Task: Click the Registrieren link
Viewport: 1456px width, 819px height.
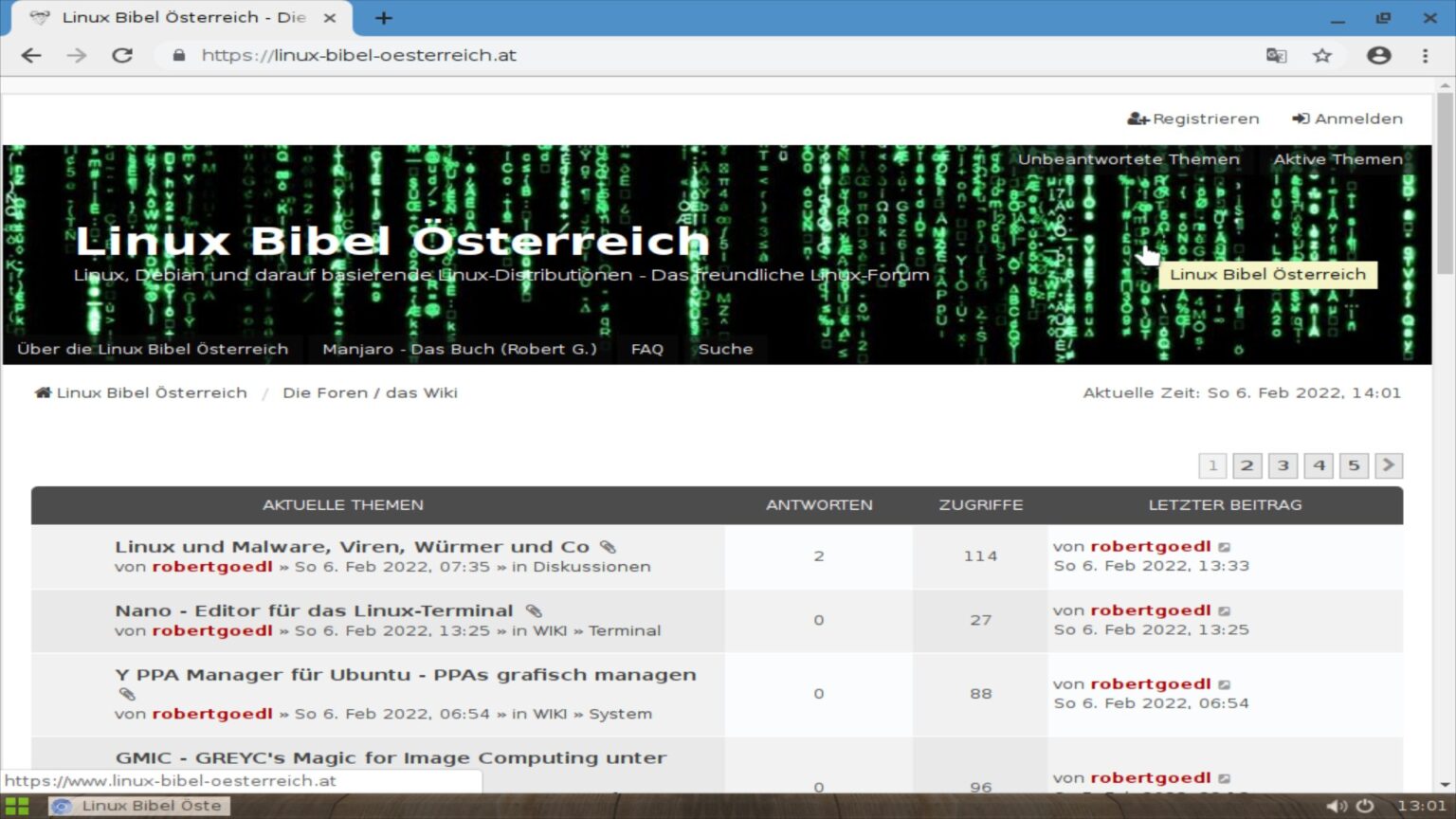Action: coord(1193,118)
